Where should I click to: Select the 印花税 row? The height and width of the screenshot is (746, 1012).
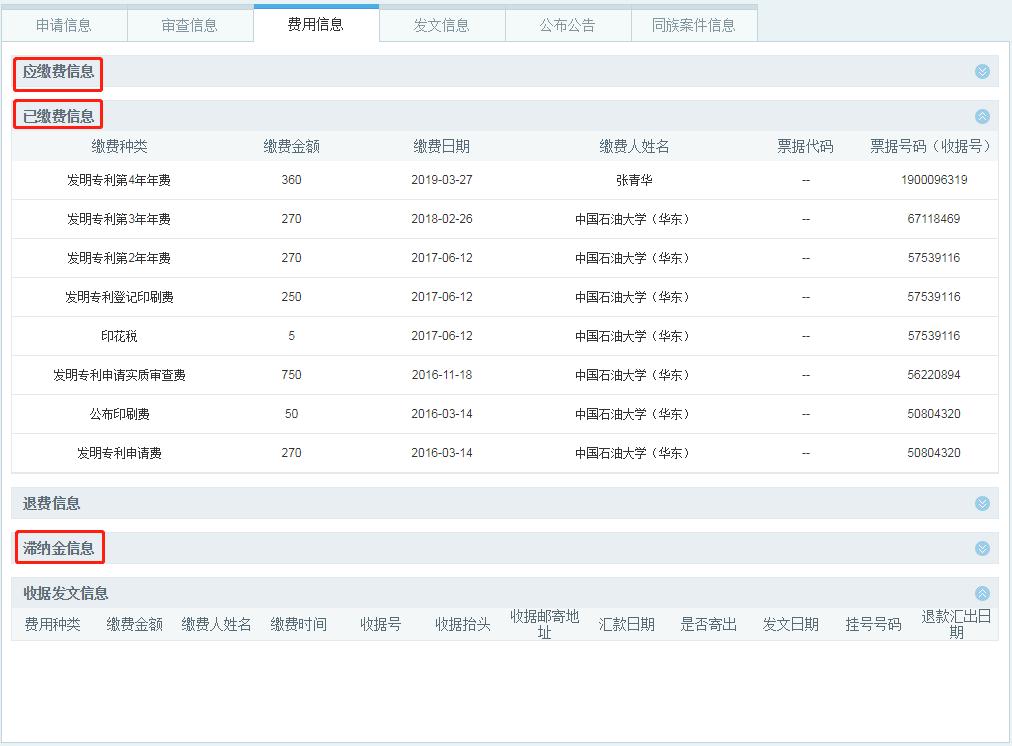pos(505,336)
